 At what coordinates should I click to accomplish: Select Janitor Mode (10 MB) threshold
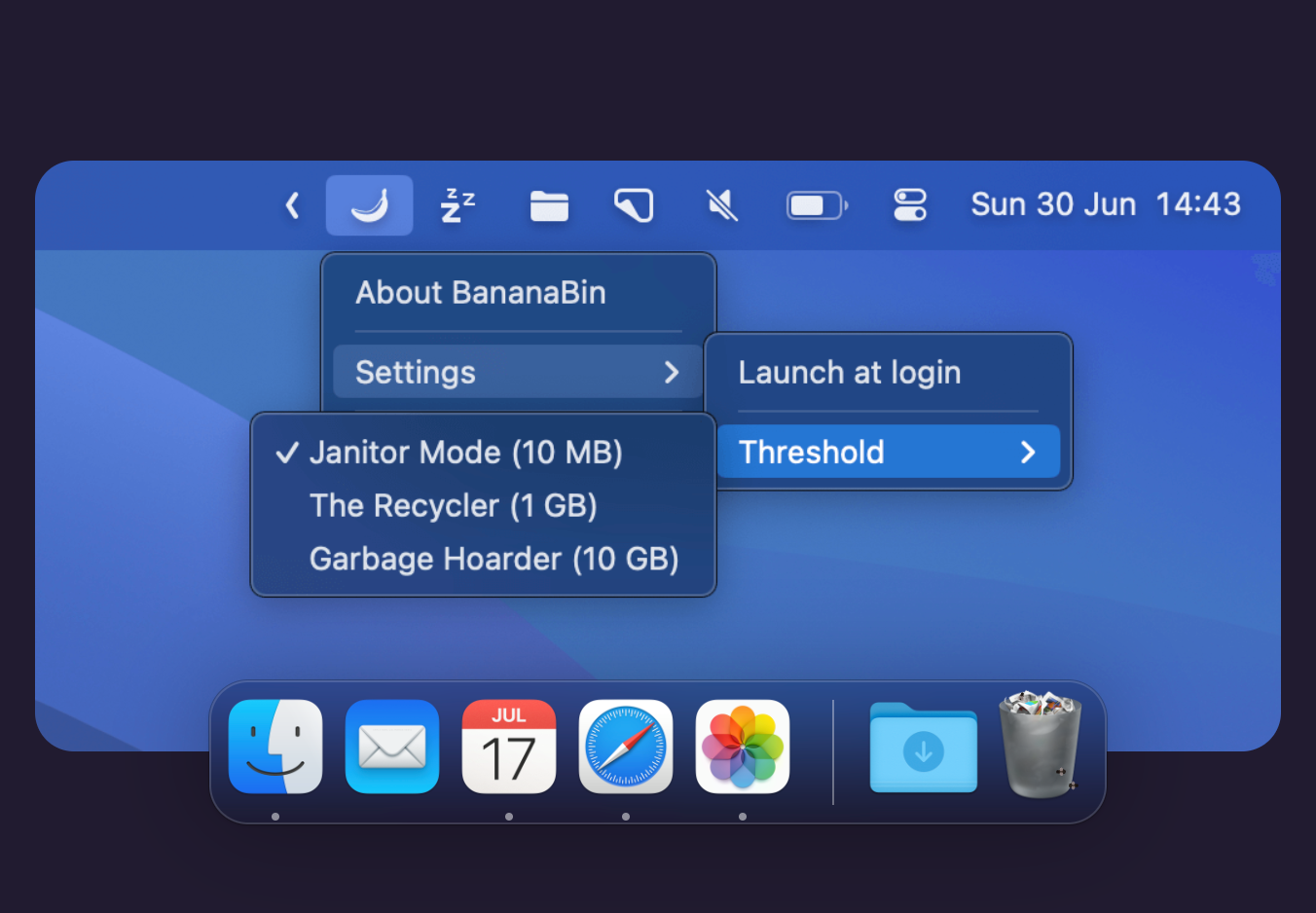pyautogui.click(x=465, y=453)
